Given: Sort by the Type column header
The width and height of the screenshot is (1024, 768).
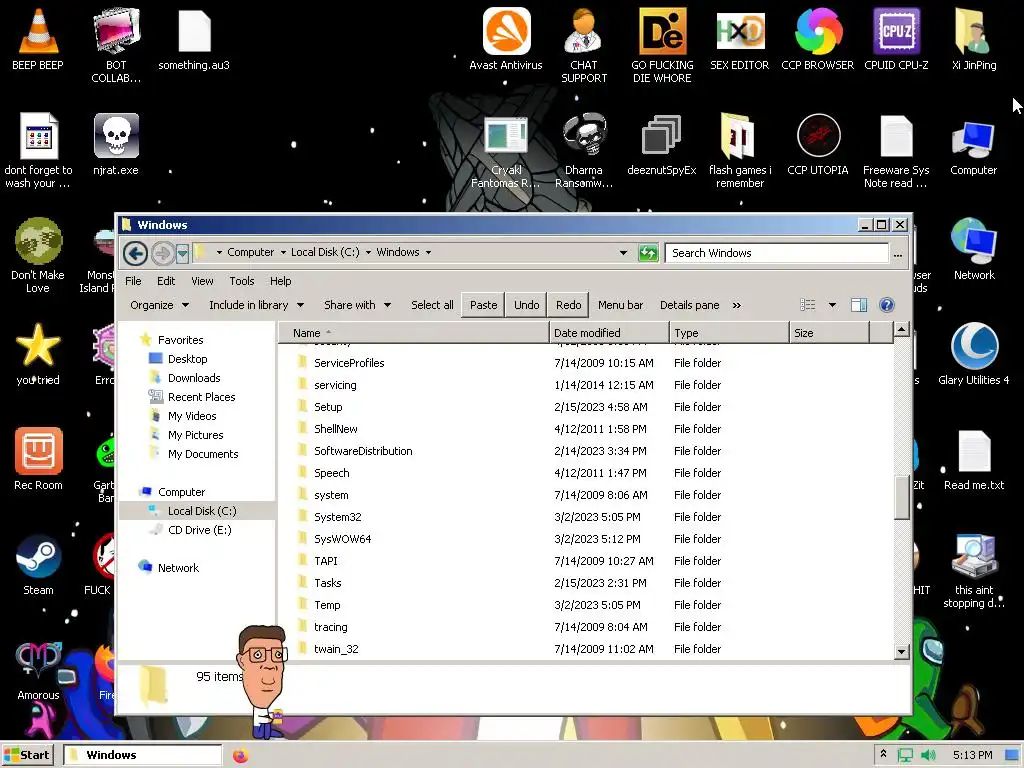Looking at the screenshot, I should tap(729, 333).
